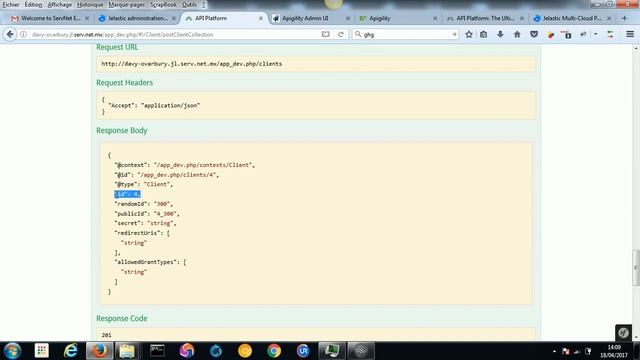Open Windows Start menu orb

[13, 351]
